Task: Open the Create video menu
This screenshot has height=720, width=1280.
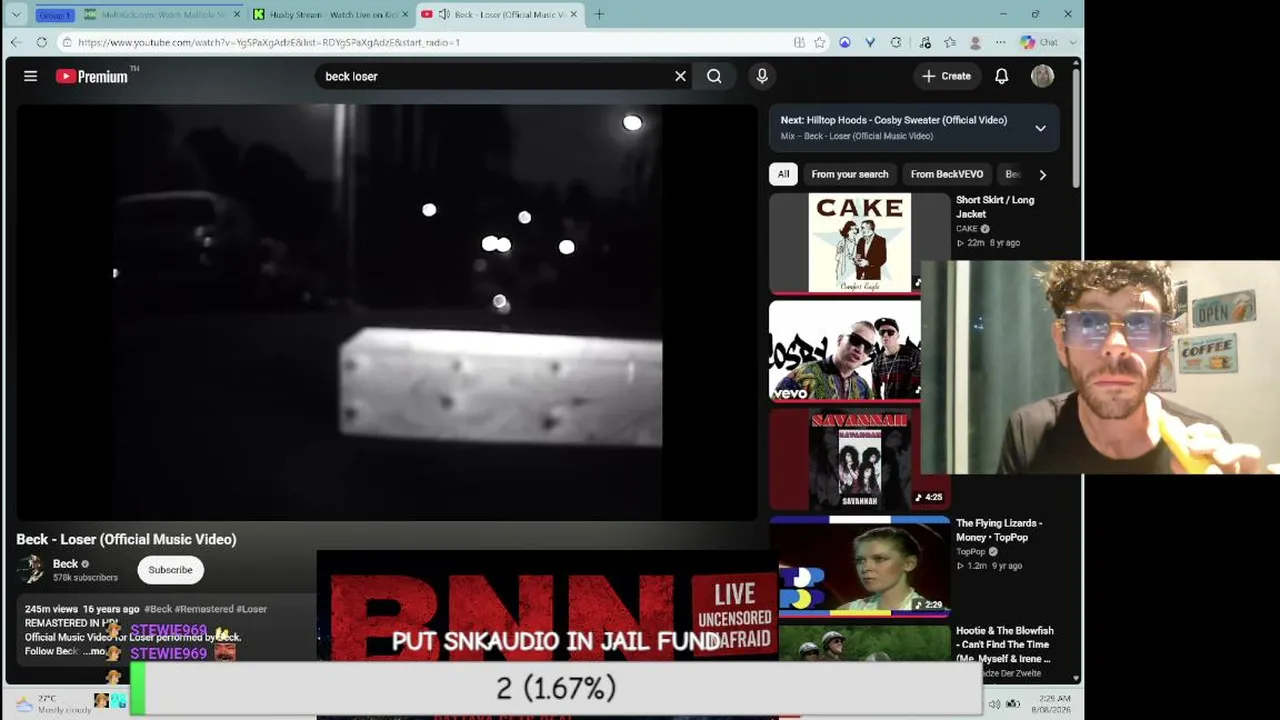Action: click(946, 76)
